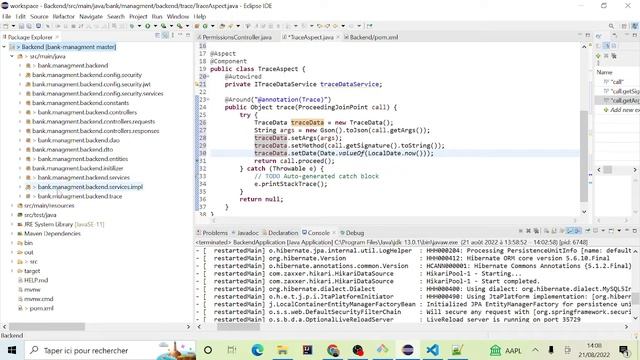The height and width of the screenshot is (360, 640).
Task: Click Remove All Terminated Launches in Console
Action: (x=536, y=231)
